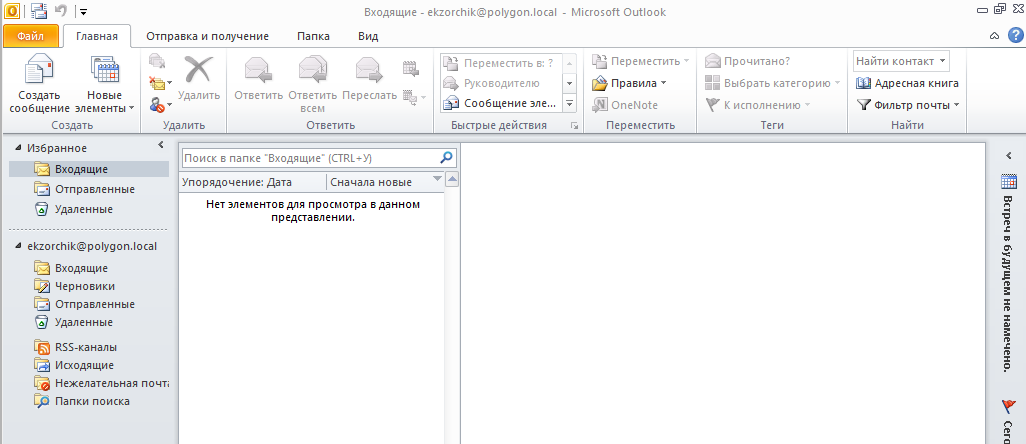Open Фильтр почты dropdown
Image resolution: width=1026 pixels, height=444 pixels.
click(907, 105)
